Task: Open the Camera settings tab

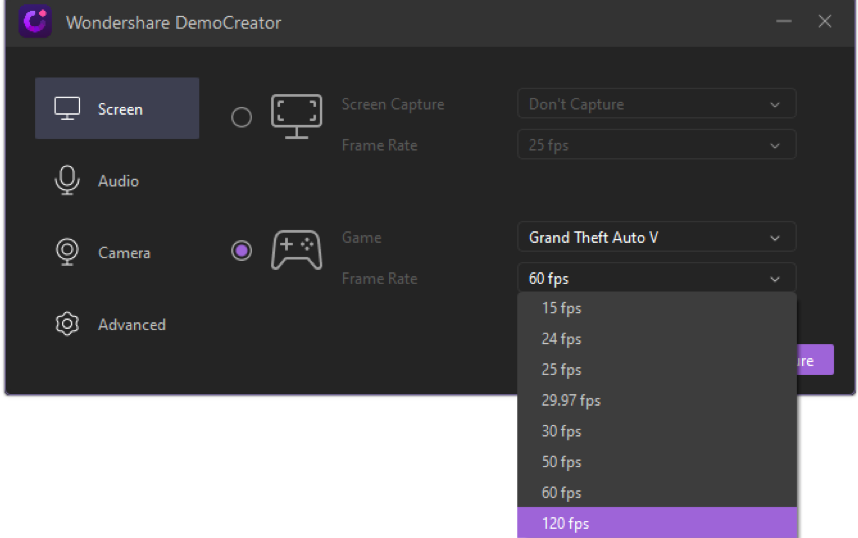Action: [x=117, y=252]
